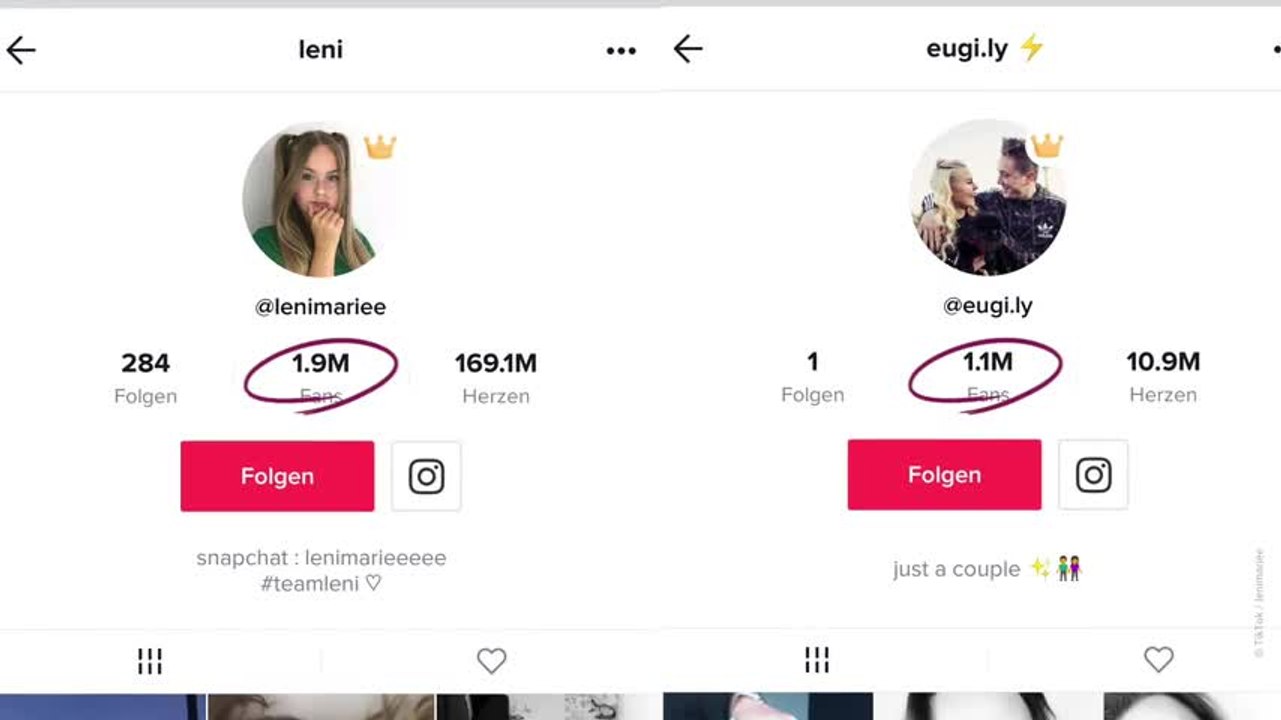Open leni's profile picture
The height and width of the screenshot is (720, 1281).
click(310, 202)
